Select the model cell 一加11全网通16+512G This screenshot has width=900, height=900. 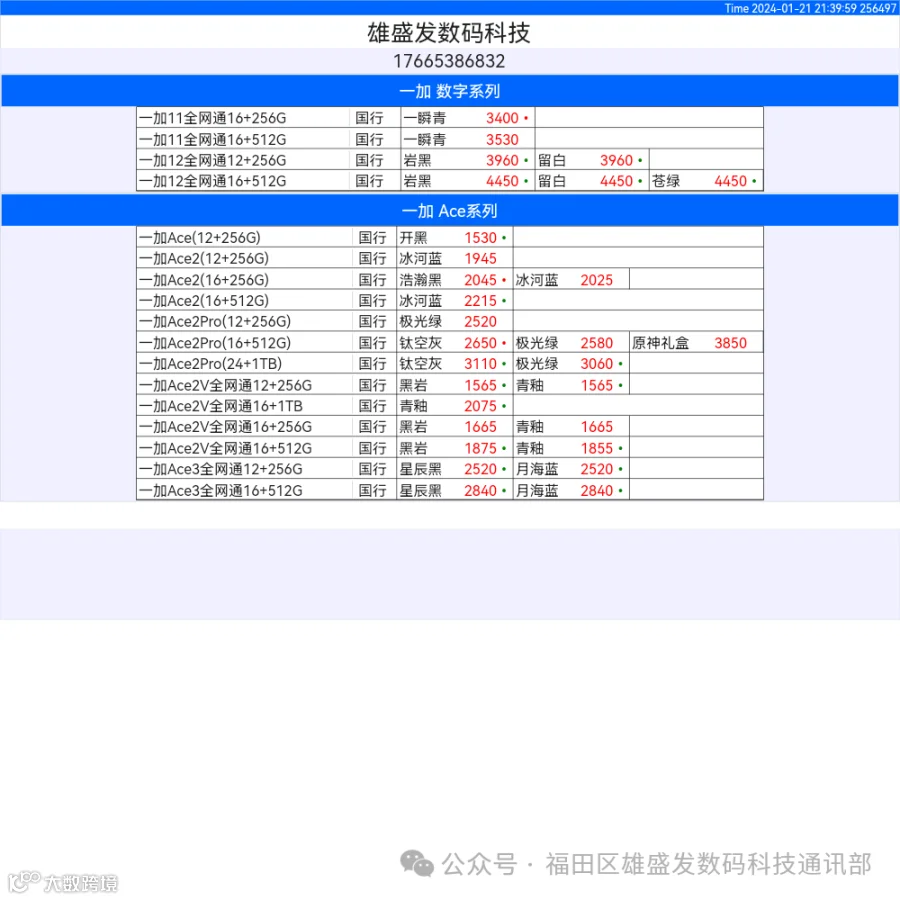(x=243, y=139)
